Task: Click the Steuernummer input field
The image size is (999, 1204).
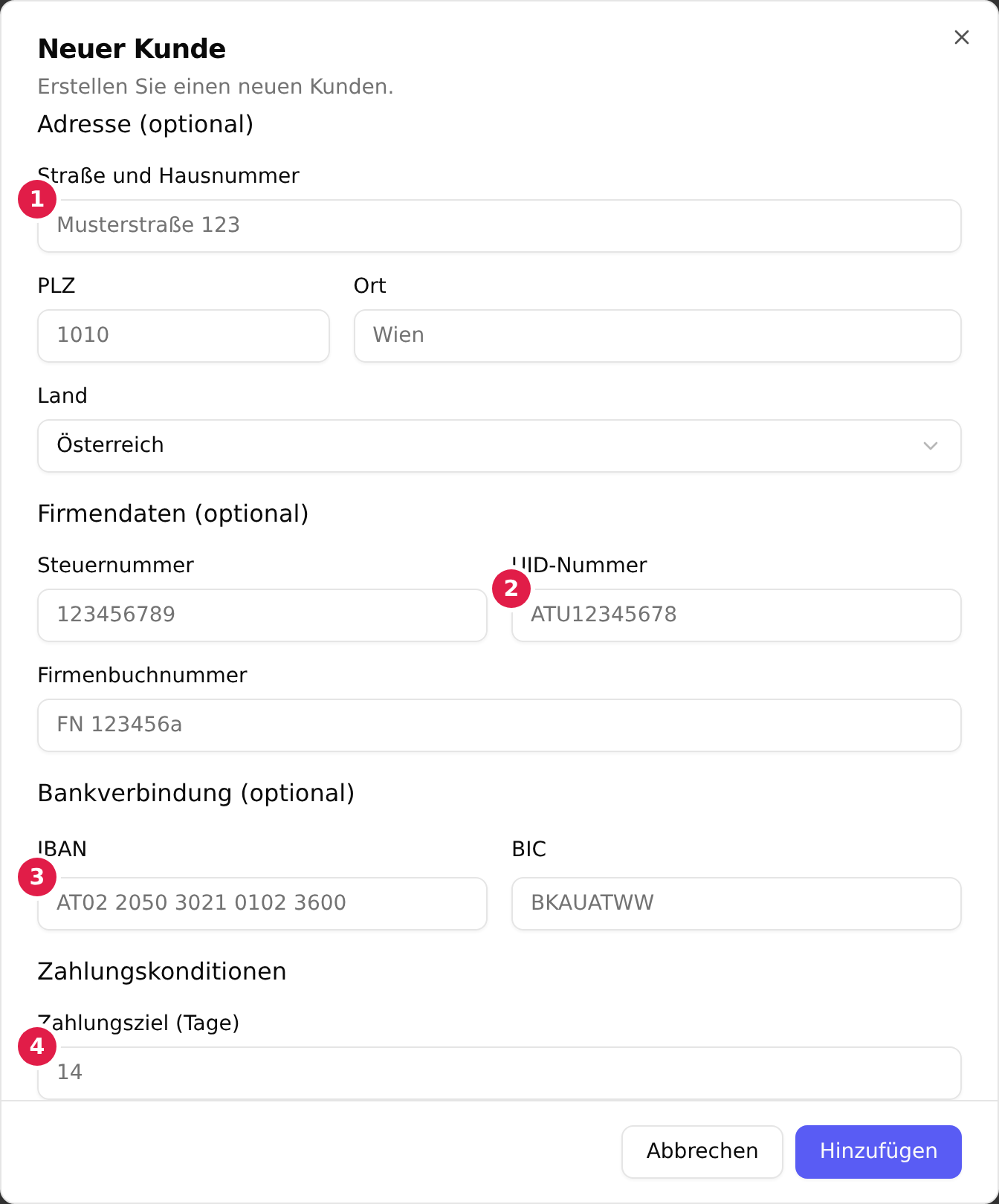Action: [x=262, y=615]
